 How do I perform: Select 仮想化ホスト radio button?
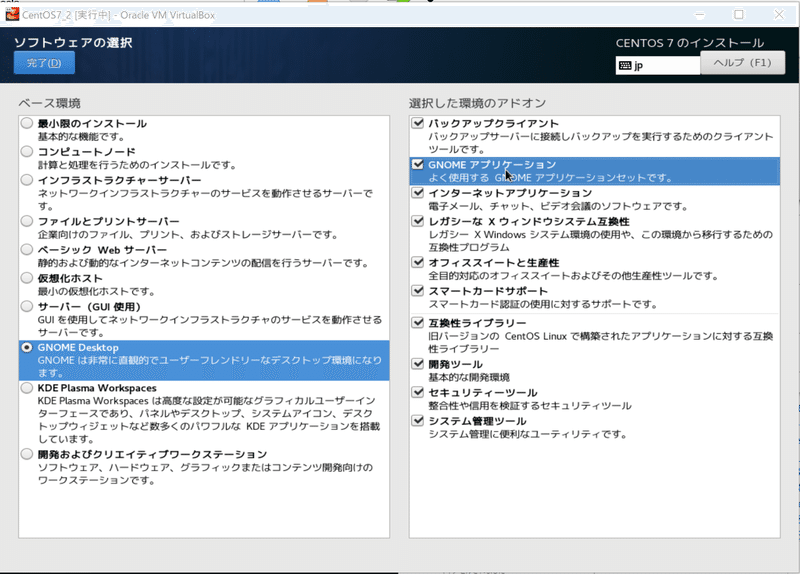coord(27,278)
